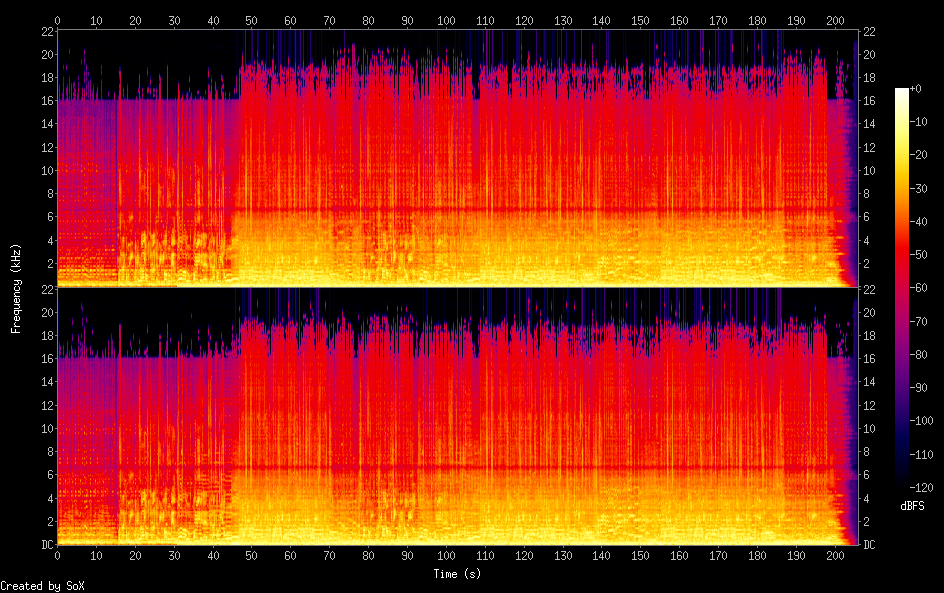This screenshot has height=593, width=944.
Task: Click the upper channel spectrogram plot
Action: (x=458, y=159)
